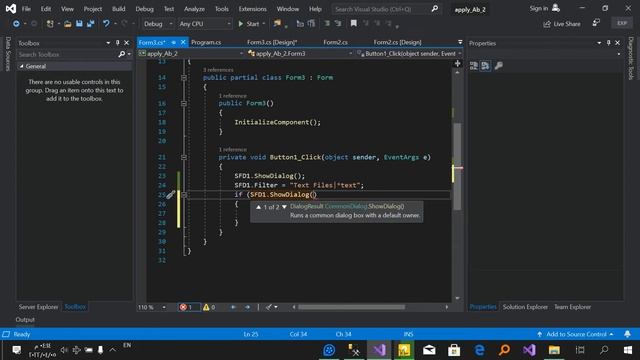Image resolution: width=640 pixels, height=360 pixels.
Task: Click the editor split-window plus icon
Action: [458, 63]
